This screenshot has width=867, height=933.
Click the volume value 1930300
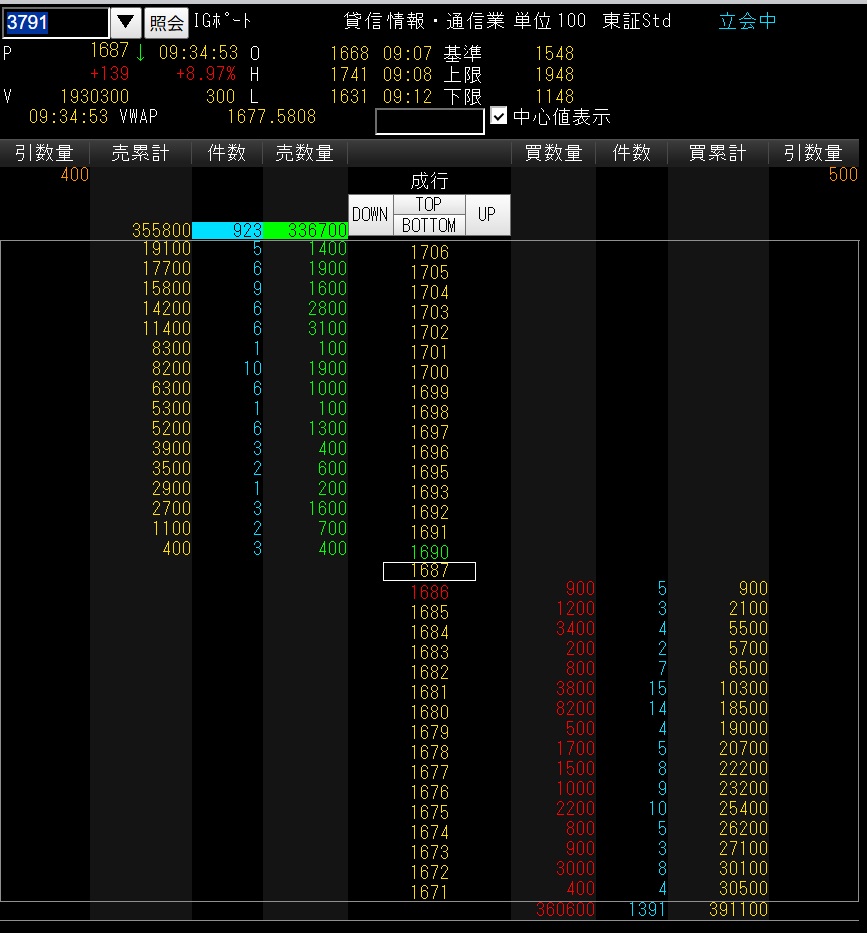(x=95, y=96)
